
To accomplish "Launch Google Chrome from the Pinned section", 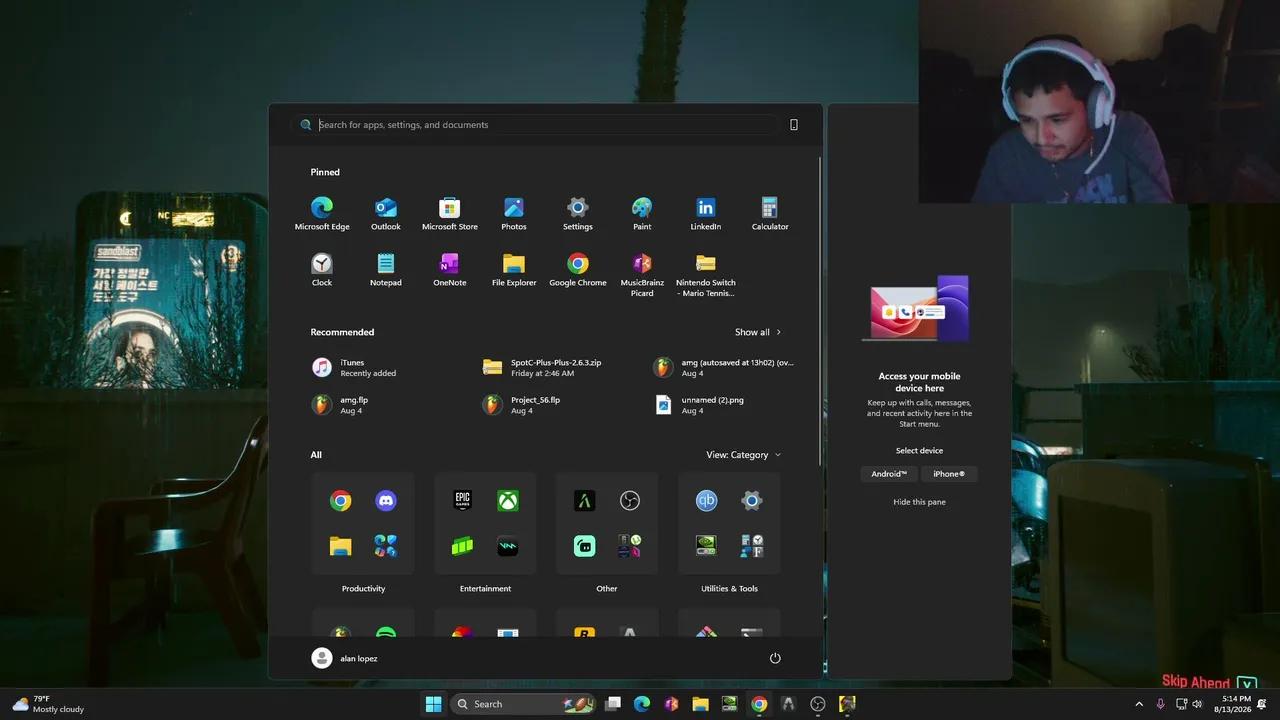I will [578, 270].
